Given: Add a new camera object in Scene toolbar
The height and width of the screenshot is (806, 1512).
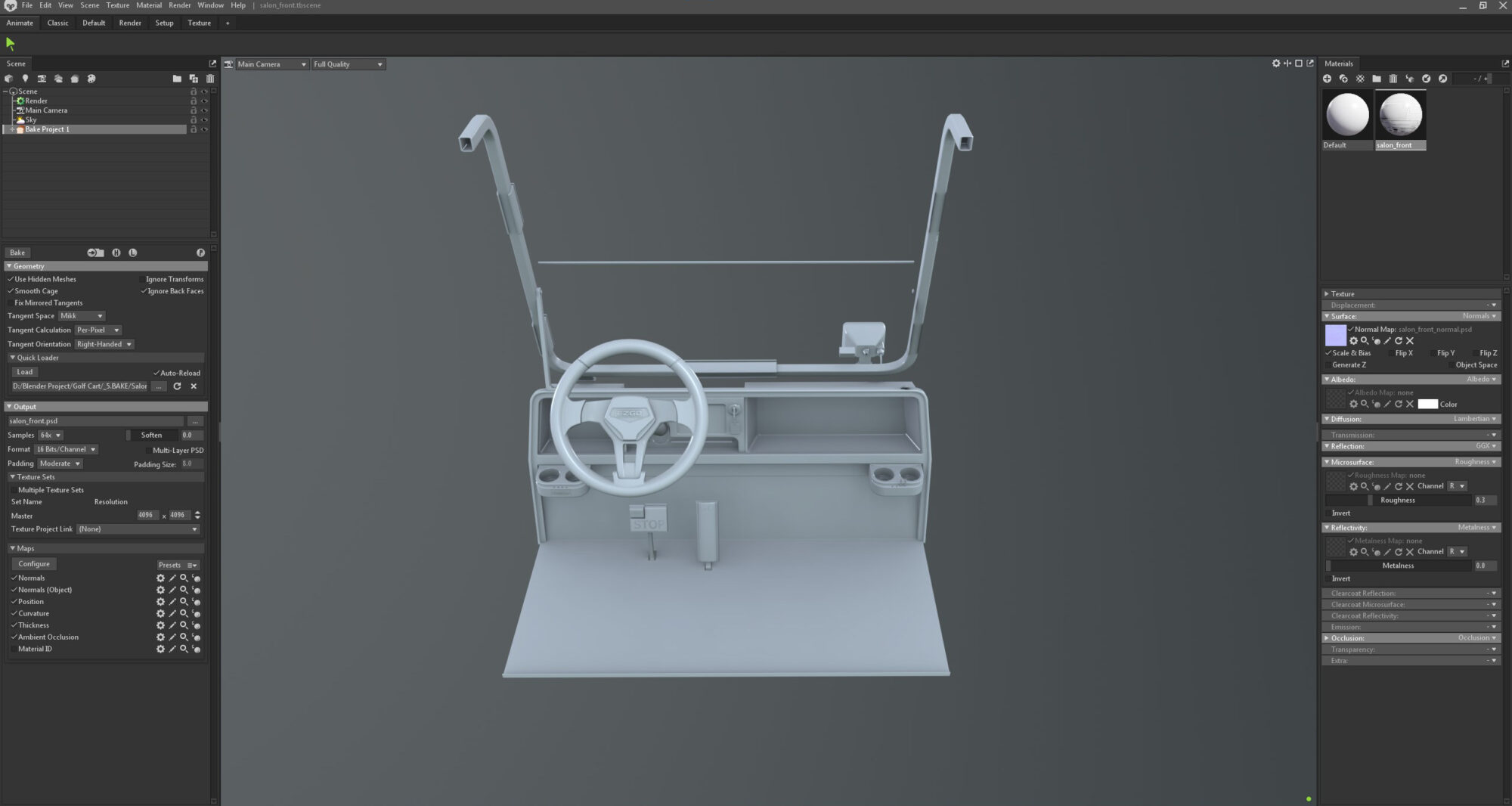Looking at the screenshot, I should (x=42, y=79).
